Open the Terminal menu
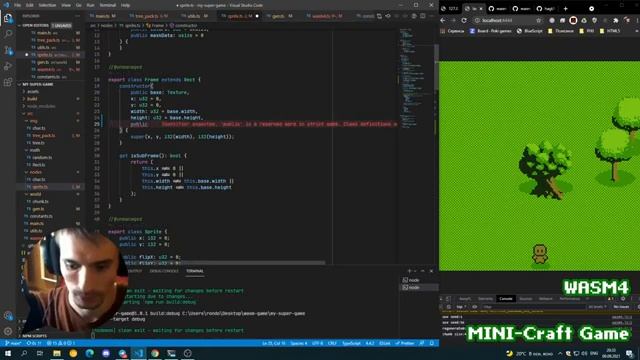 click(108, 5)
